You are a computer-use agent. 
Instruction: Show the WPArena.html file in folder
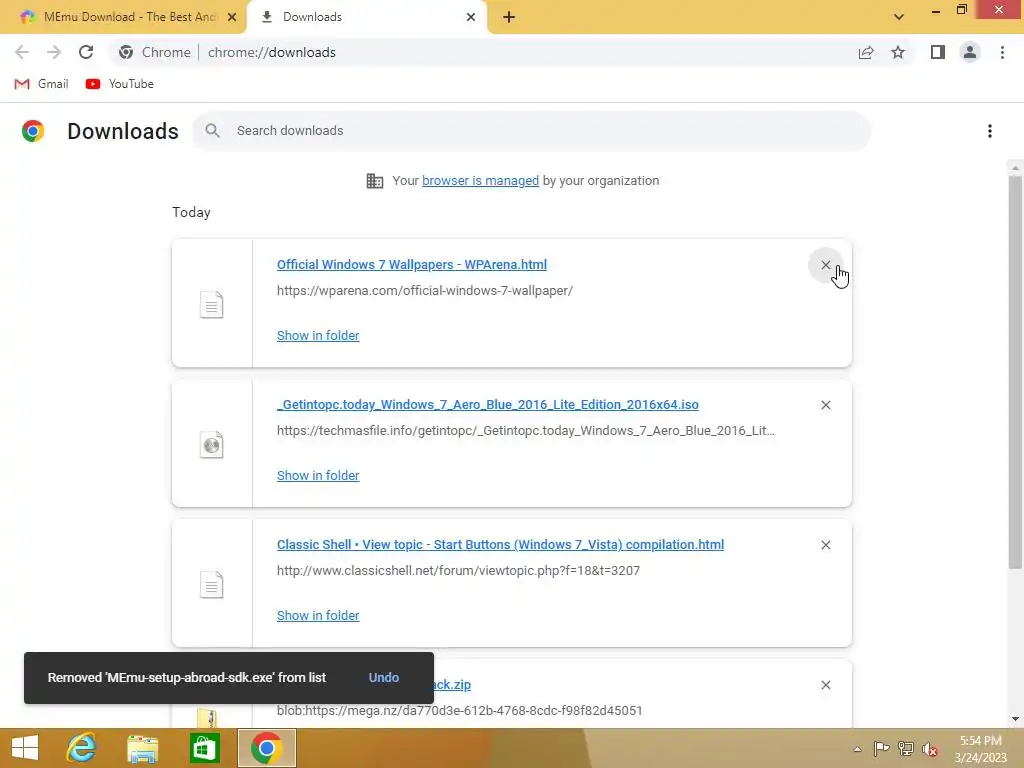point(318,335)
